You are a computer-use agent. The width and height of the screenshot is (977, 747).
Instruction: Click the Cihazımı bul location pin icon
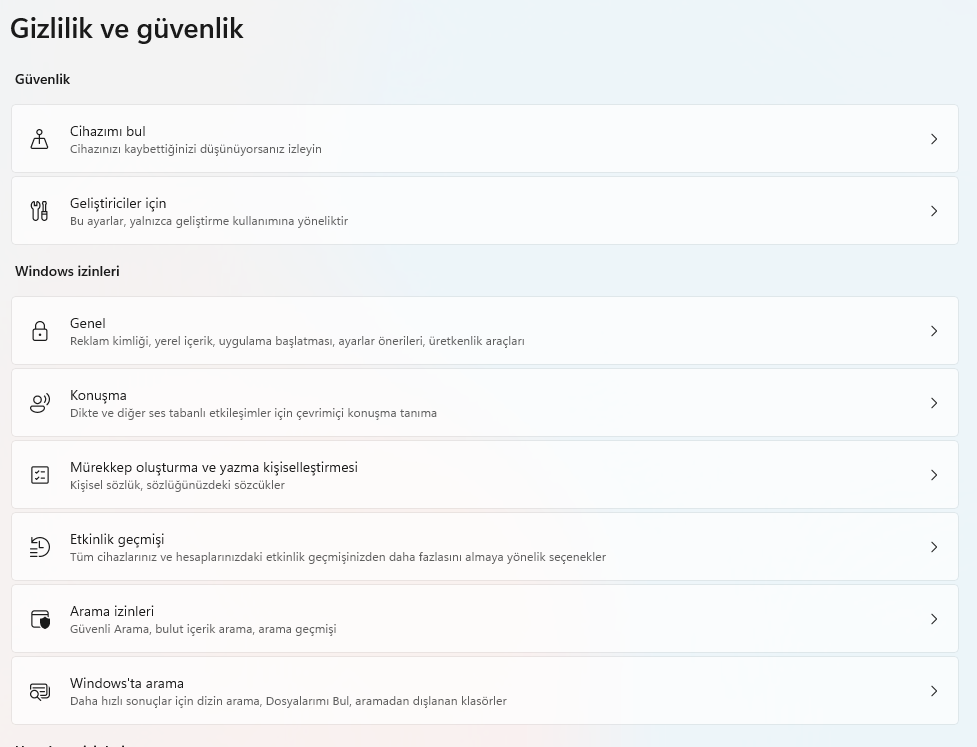(x=39, y=139)
